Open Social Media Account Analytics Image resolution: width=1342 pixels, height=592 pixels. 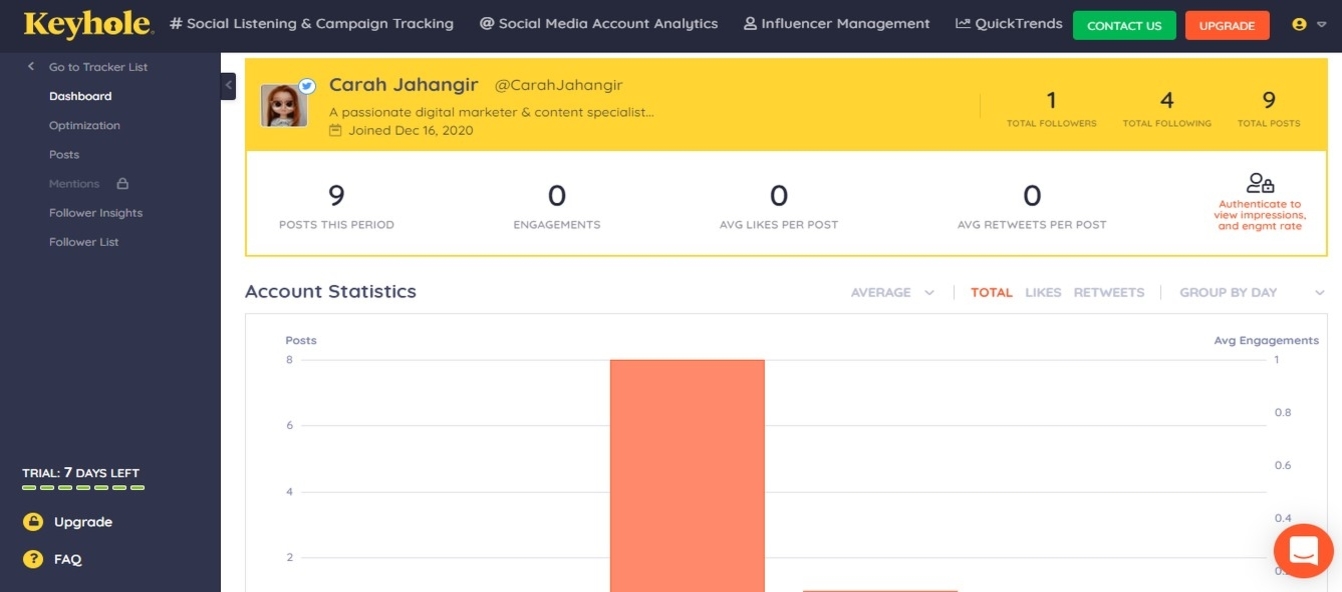598,24
